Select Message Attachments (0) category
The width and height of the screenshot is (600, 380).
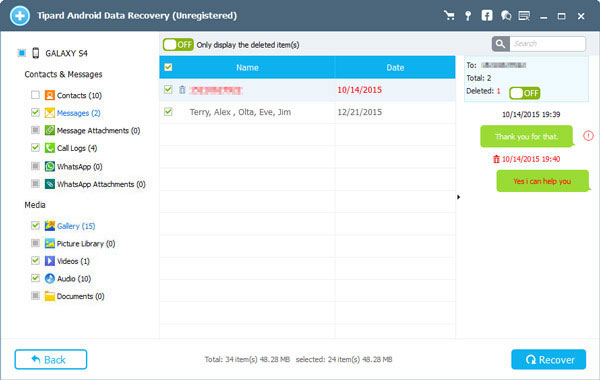pos(98,130)
